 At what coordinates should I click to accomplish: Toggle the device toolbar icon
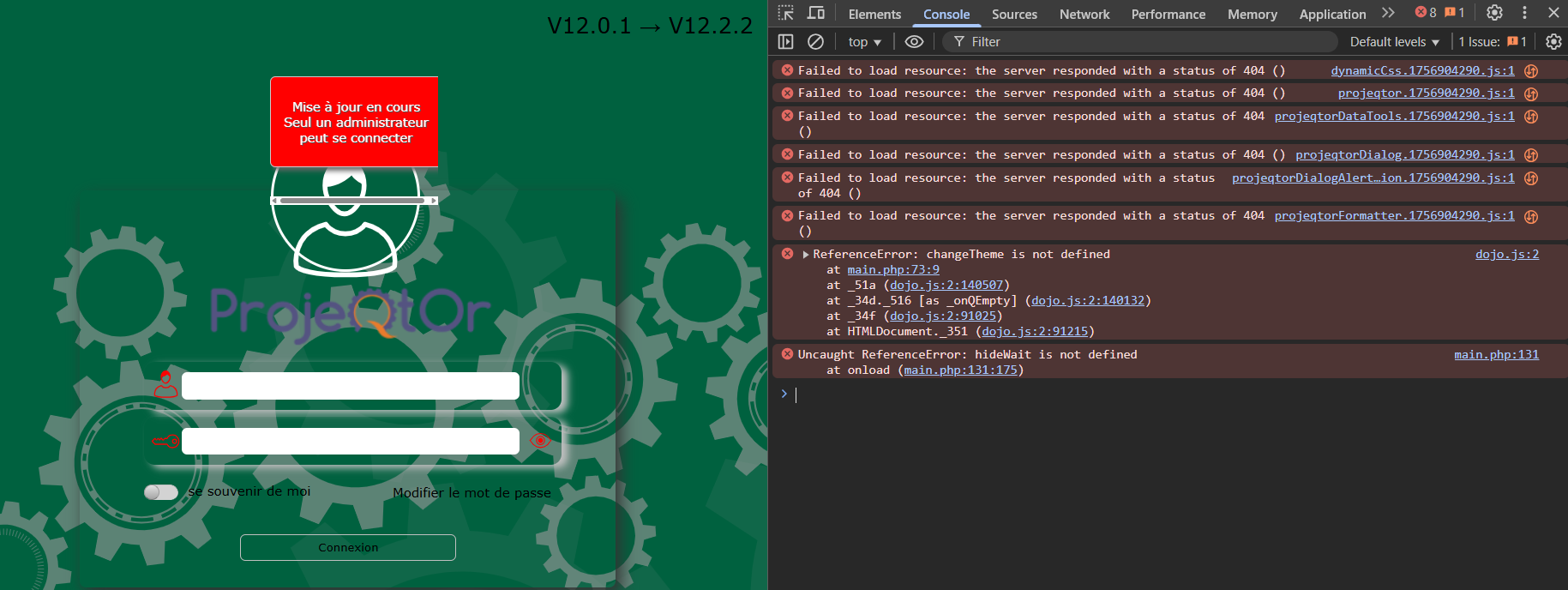point(816,13)
